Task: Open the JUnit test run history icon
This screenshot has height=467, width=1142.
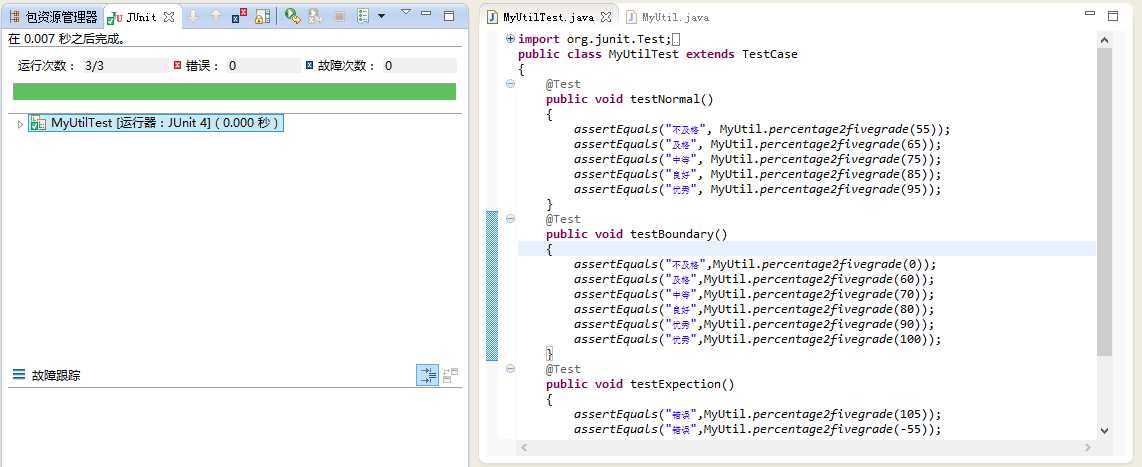Action: (x=363, y=16)
